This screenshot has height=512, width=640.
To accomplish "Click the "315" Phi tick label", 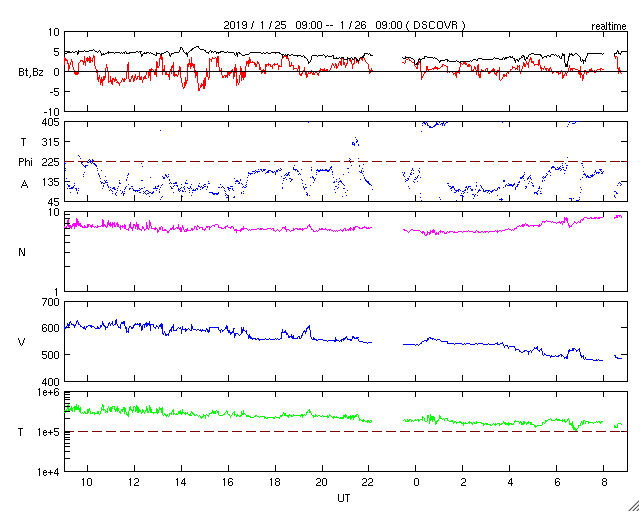I will [52, 142].
